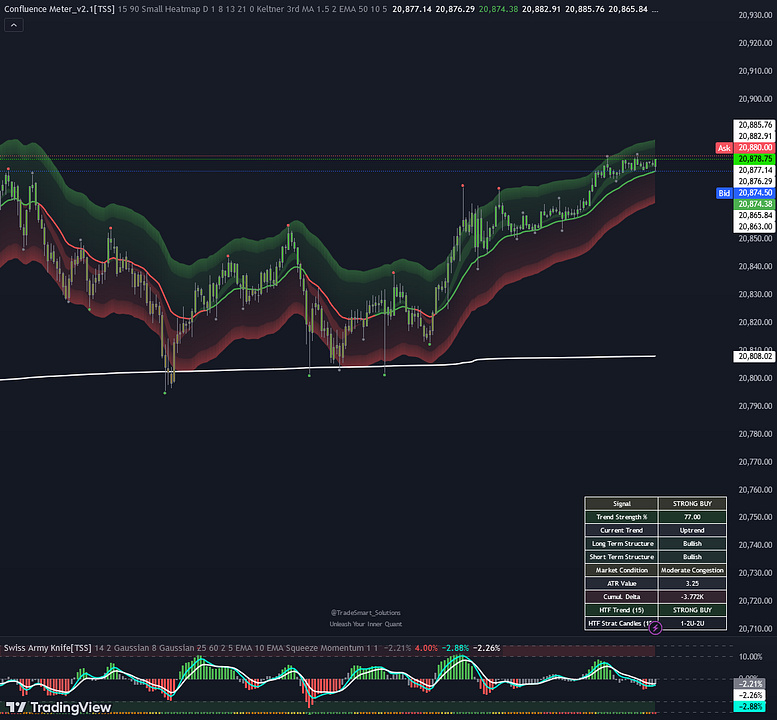Click the 20,877.14 label on the price axis
Image resolution: width=777 pixels, height=720 pixels.
754,170
